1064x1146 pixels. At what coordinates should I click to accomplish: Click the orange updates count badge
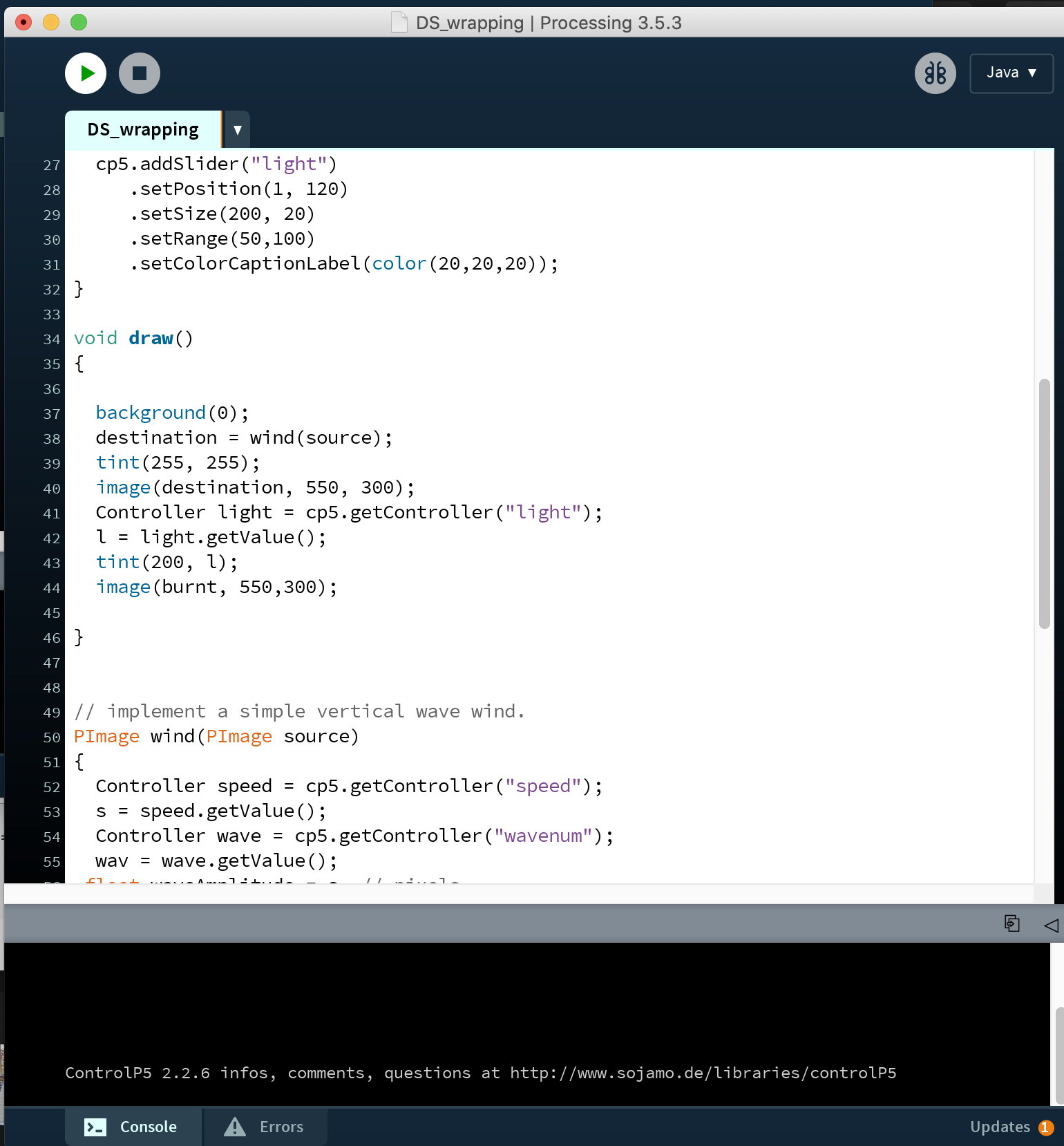(1046, 1127)
